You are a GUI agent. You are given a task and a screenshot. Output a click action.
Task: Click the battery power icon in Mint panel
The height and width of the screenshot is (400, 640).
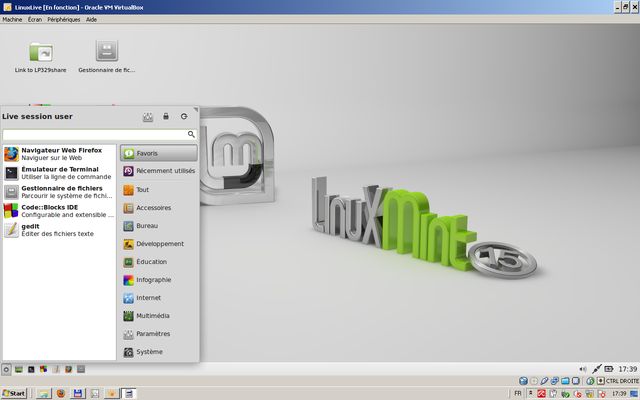(609, 369)
